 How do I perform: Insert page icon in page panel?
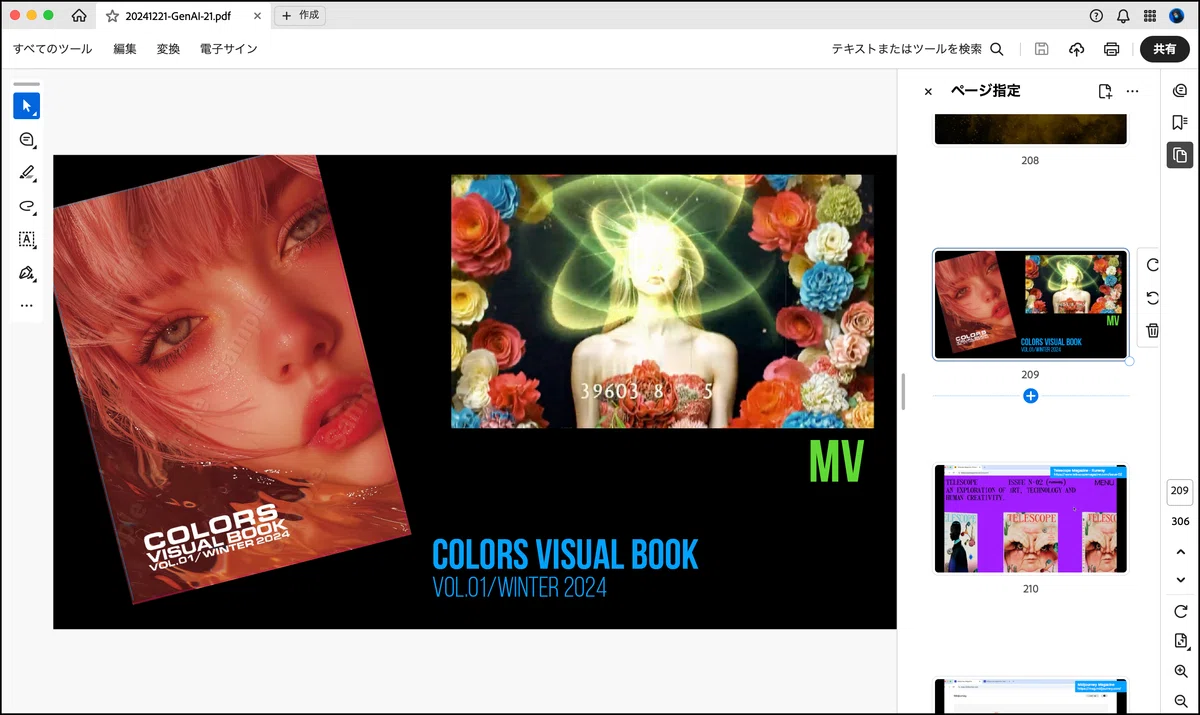click(1105, 91)
